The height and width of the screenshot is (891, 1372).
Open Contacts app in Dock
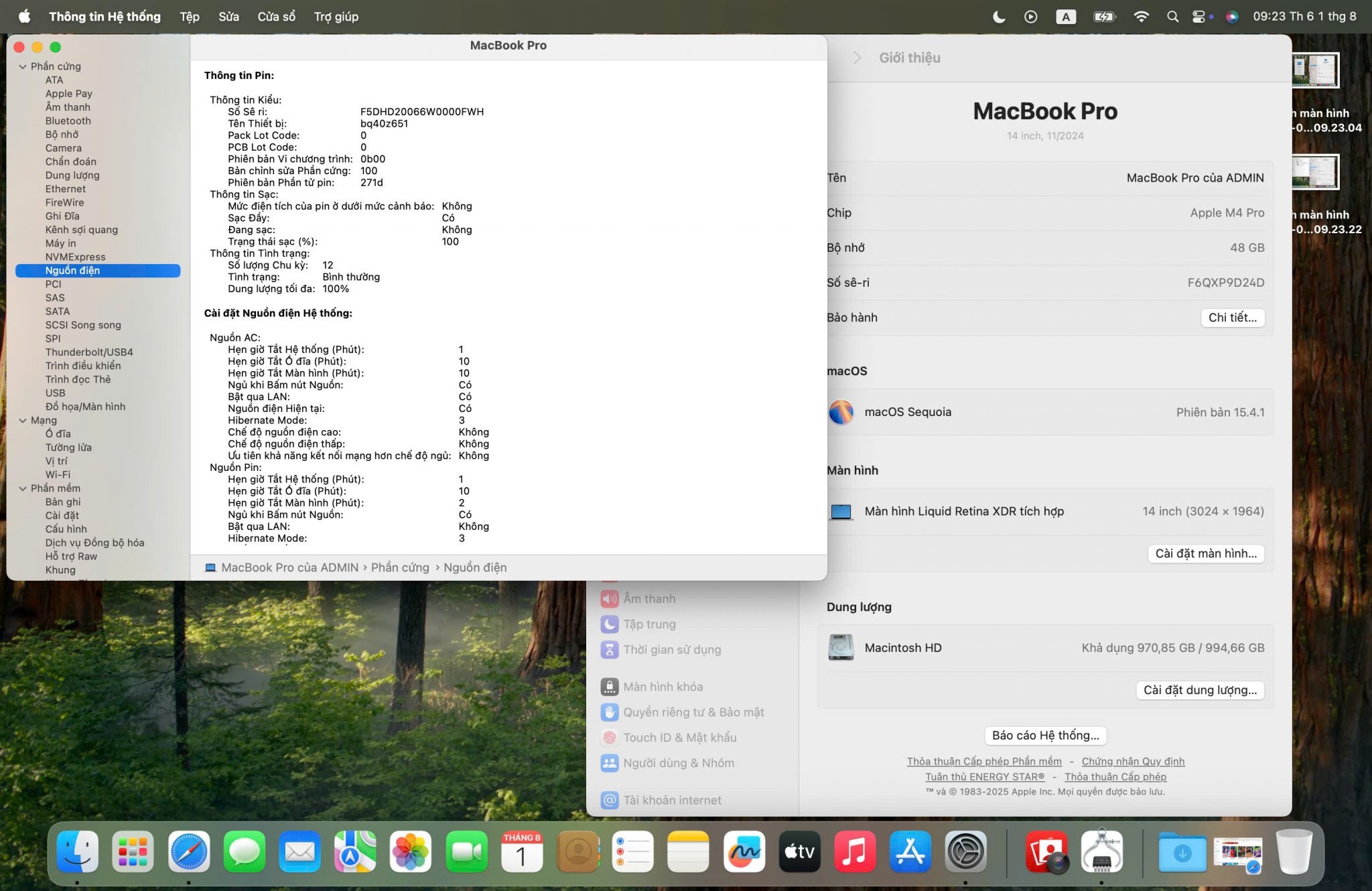577,851
